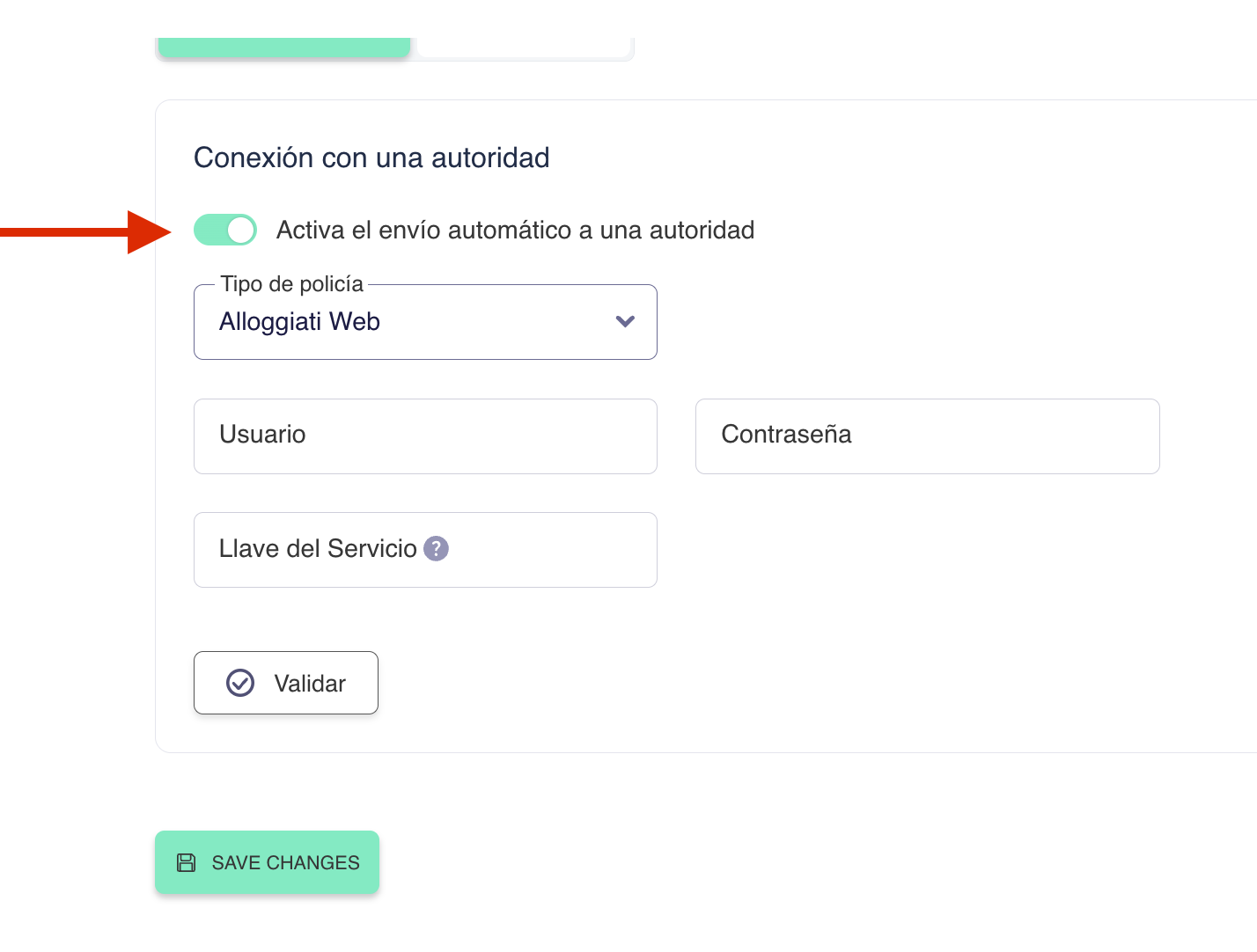Click into the Contraseña field
The image size is (1257, 952).
point(927,436)
